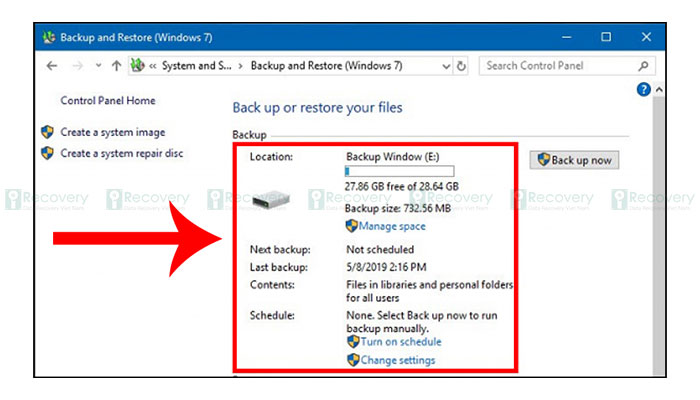Click Create a system image link
This screenshot has height=400, width=700.
pyautogui.click(x=113, y=132)
